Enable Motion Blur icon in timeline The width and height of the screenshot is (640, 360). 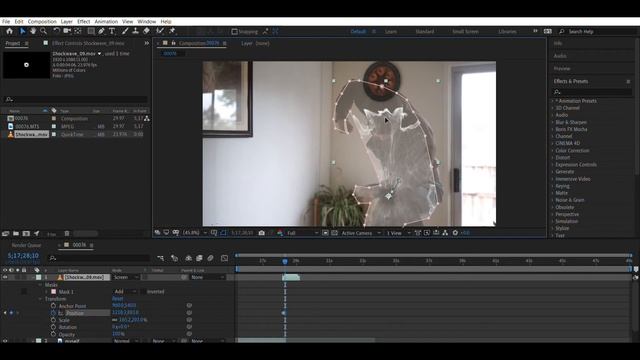[210, 258]
